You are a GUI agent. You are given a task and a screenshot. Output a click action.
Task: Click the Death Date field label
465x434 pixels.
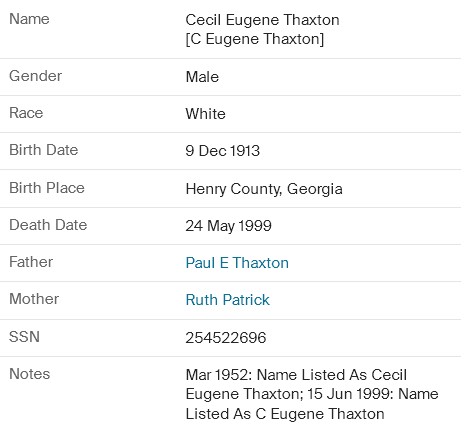[48, 225]
